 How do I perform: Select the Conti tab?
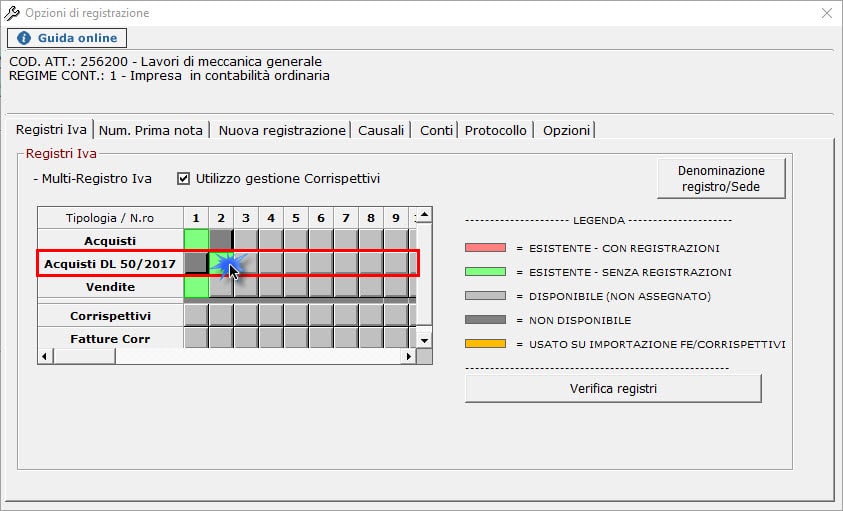point(436,130)
